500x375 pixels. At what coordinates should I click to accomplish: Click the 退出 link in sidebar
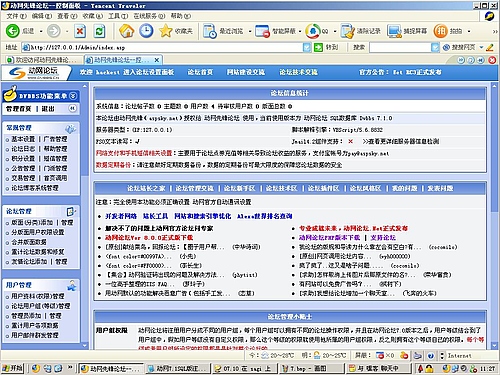coord(48,109)
